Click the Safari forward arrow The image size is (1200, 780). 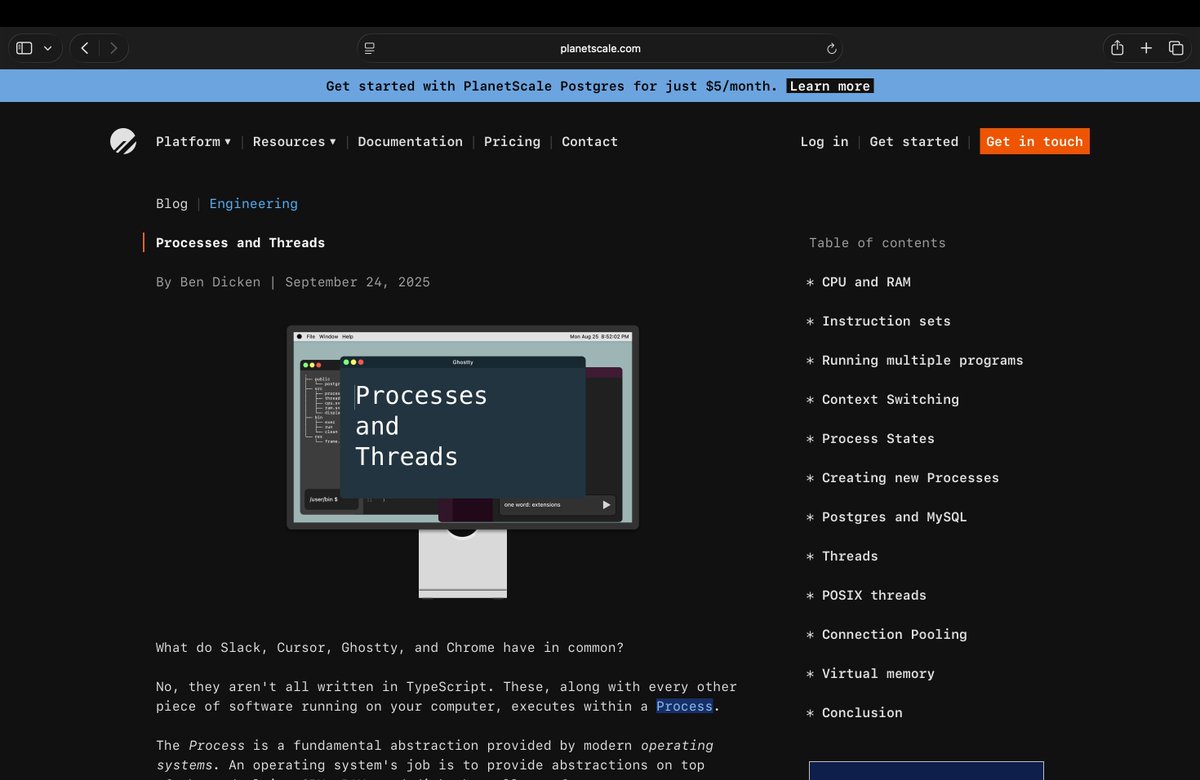113,48
